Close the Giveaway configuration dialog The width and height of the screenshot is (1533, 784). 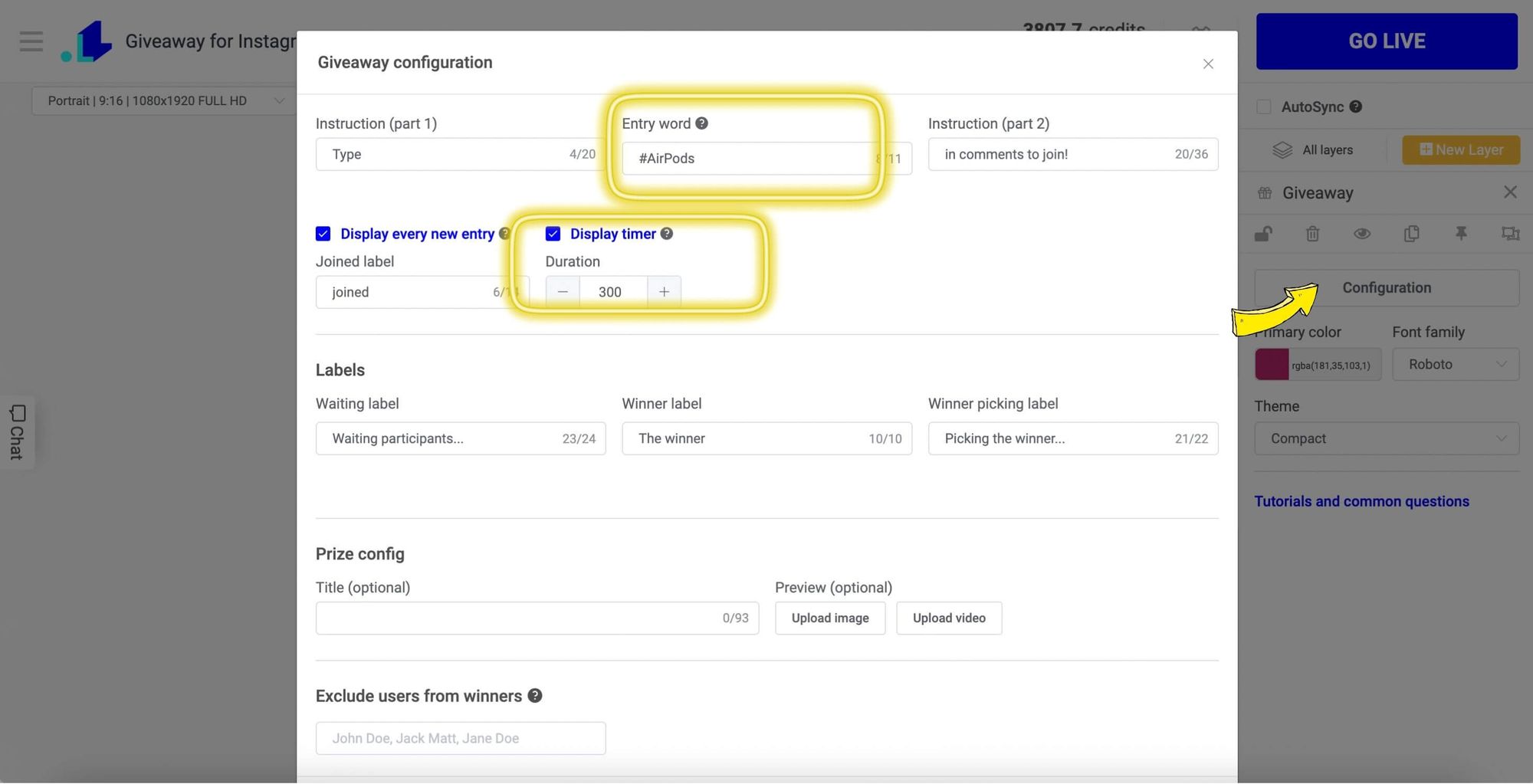pyautogui.click(x=1208, y=64)
